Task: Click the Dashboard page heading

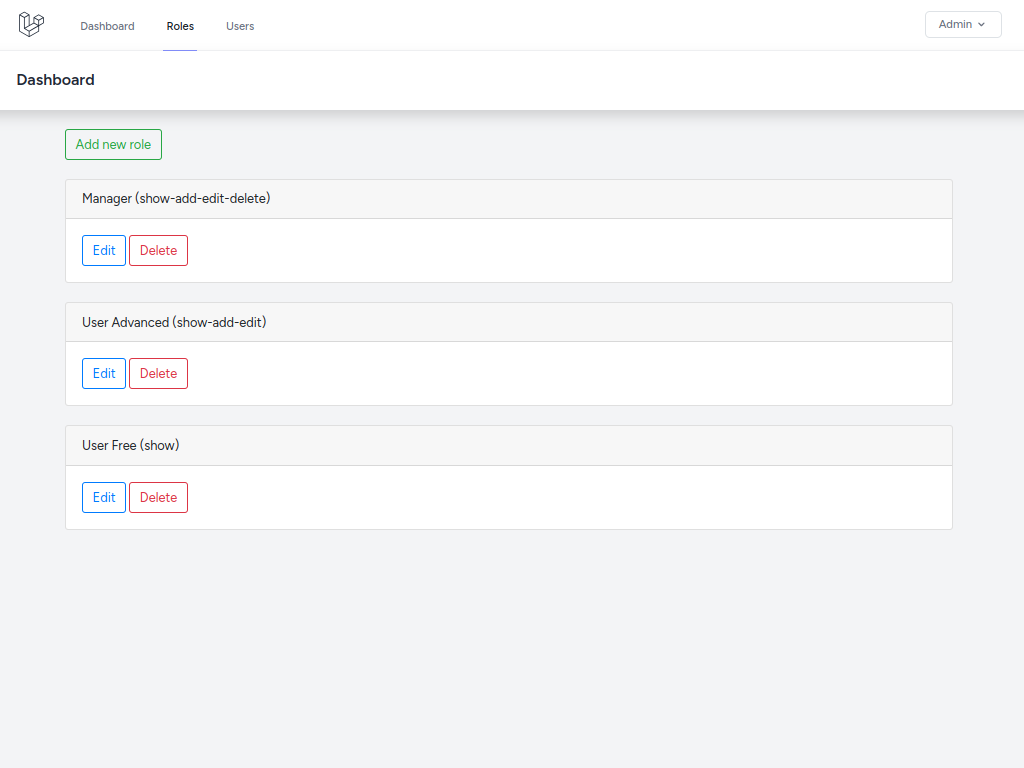Action: (x=55, y=80)
